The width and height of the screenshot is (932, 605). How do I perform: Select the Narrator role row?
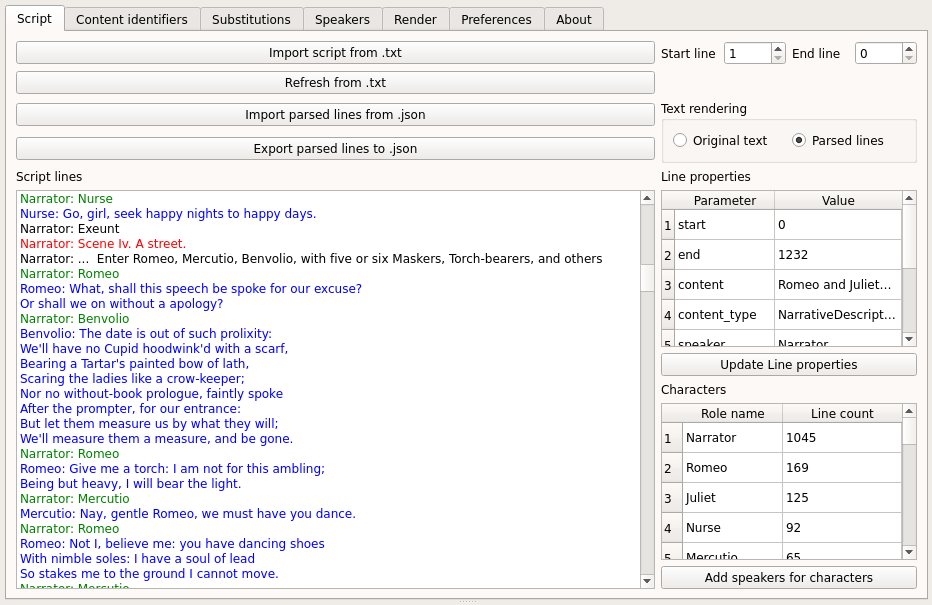pyautogui.click(x=732, y=438)
